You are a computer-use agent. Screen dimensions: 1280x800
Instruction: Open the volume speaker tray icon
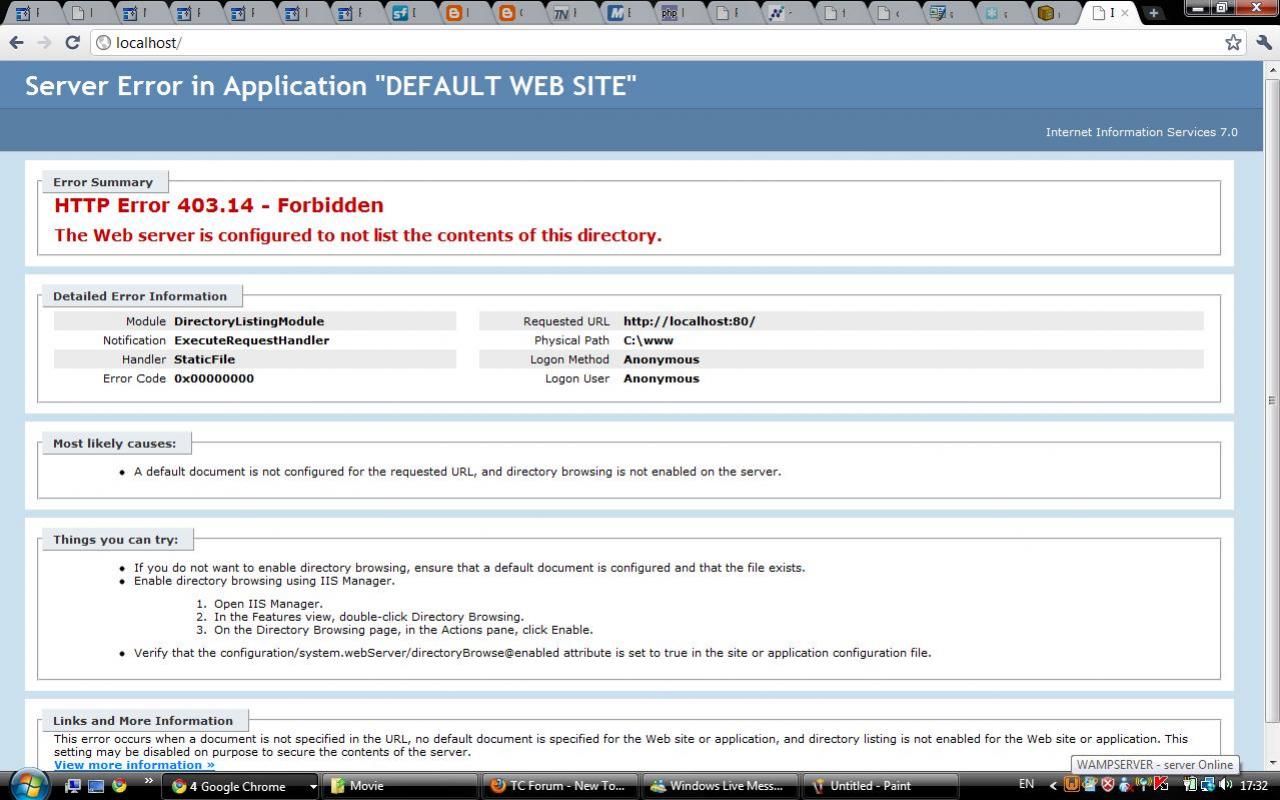point(1226,785)
